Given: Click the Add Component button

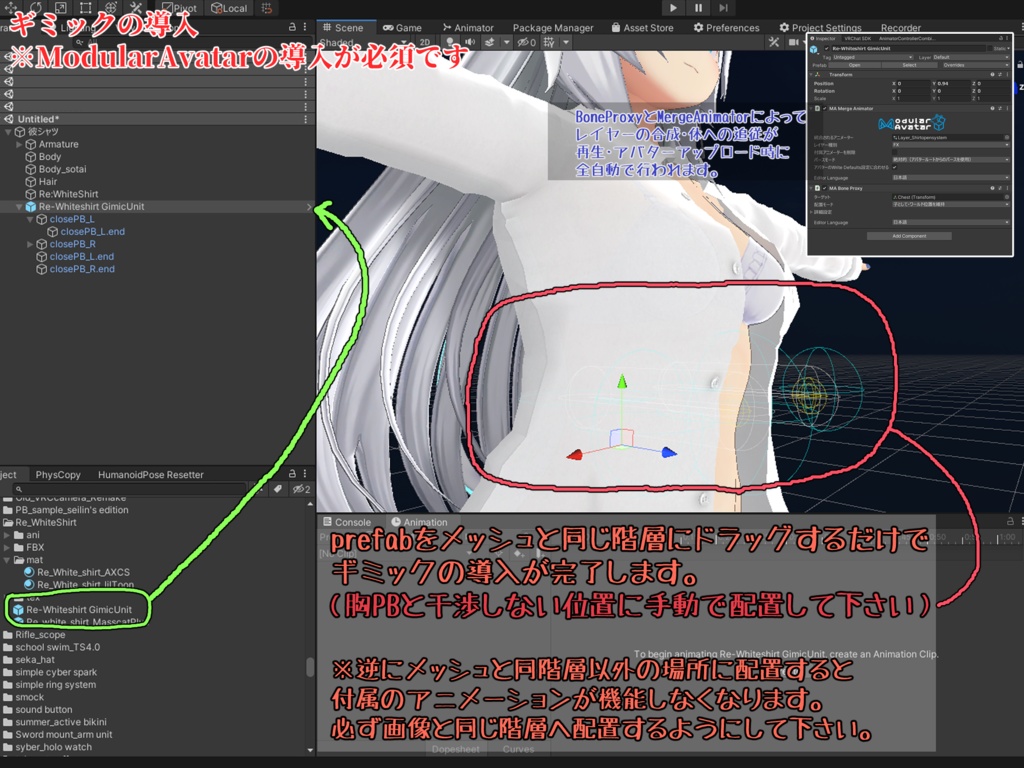Looking at the screenshot, I should click(909, 236).
